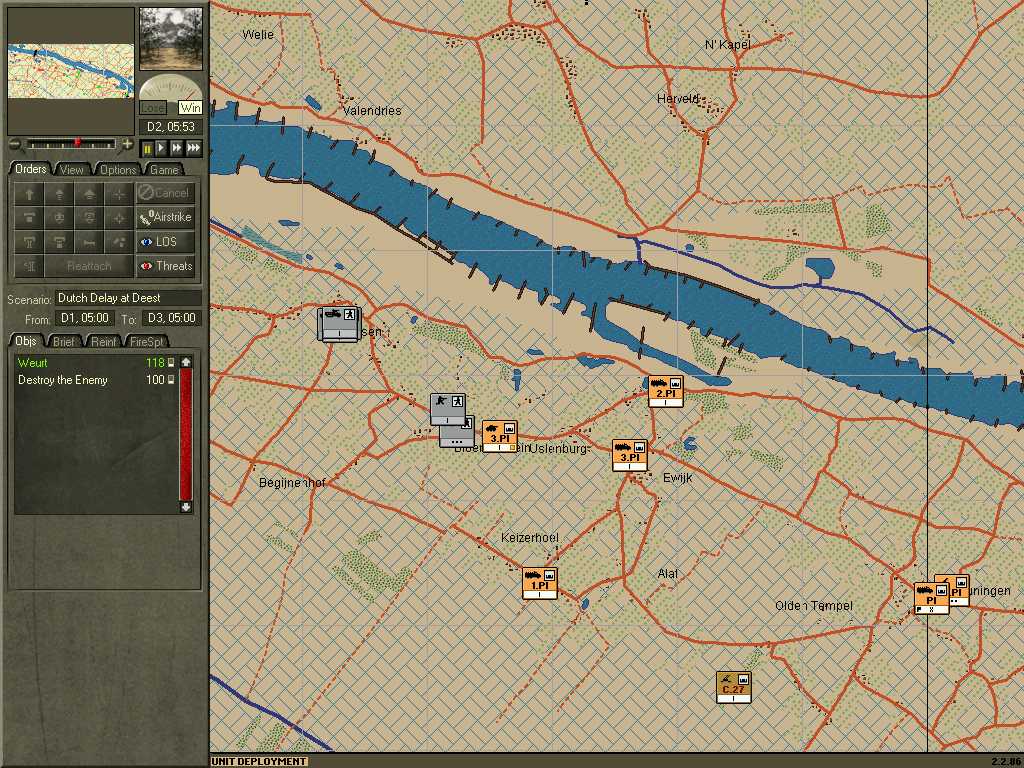Adjust the map zoom slider red marker

pyautogui.click(x=77, y=142)
